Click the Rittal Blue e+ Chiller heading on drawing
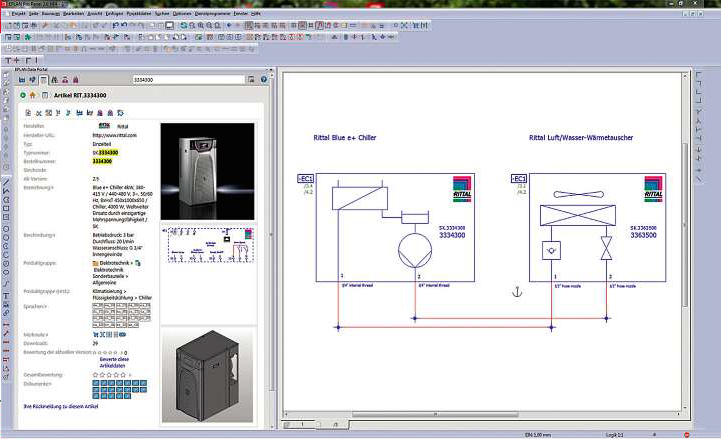Screen dimensions: 721x439 (x=345, y=137)
